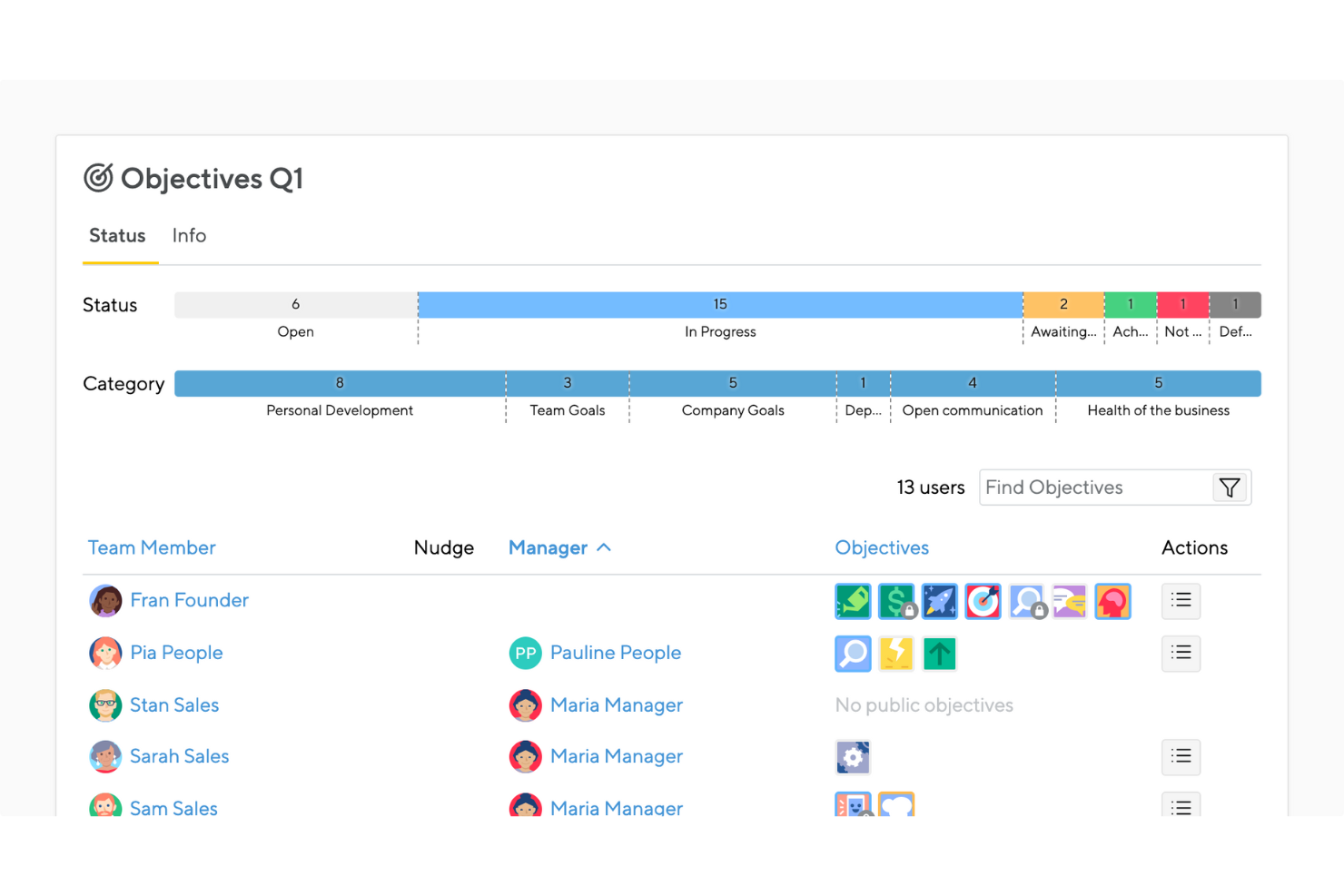
Task: Open Fran Founder's rocket objective
Action: click(x=939, y=601)
